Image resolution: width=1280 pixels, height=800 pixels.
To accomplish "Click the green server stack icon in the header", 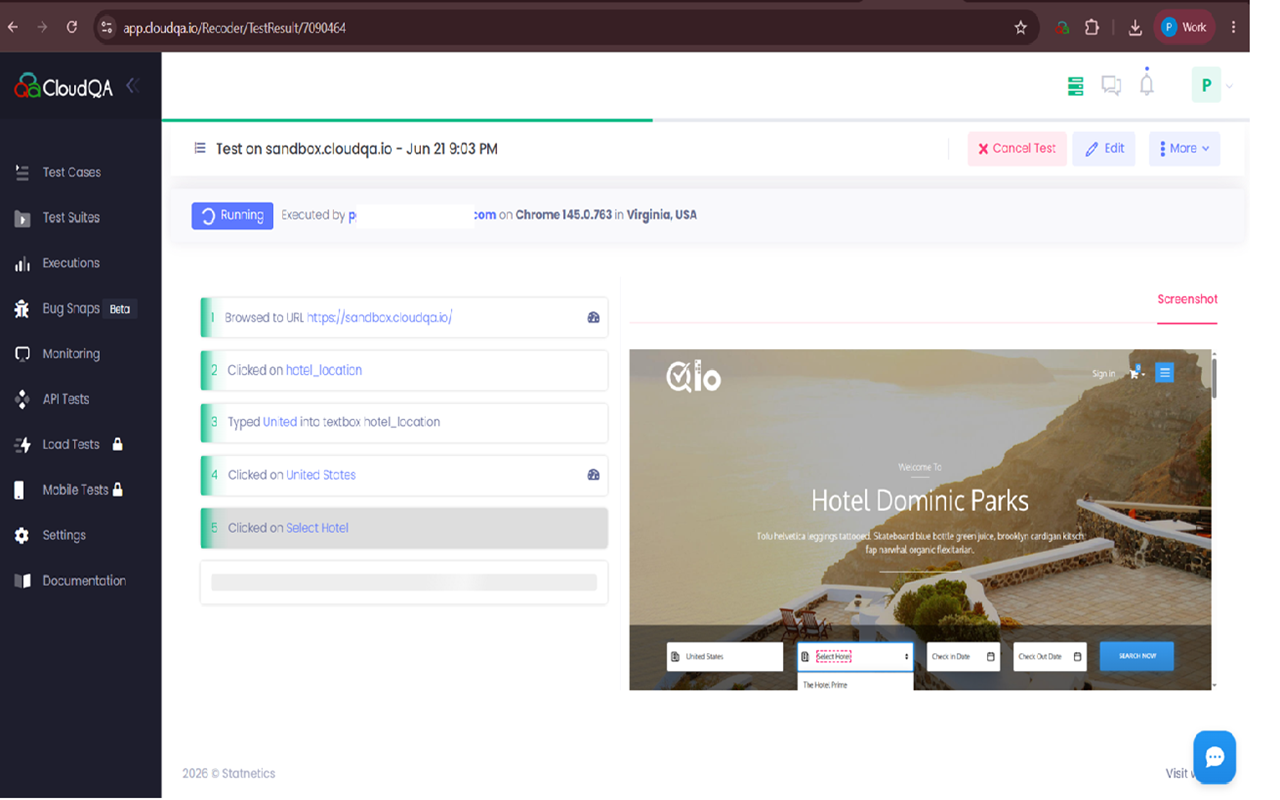I will click(x=1076, y=86).
